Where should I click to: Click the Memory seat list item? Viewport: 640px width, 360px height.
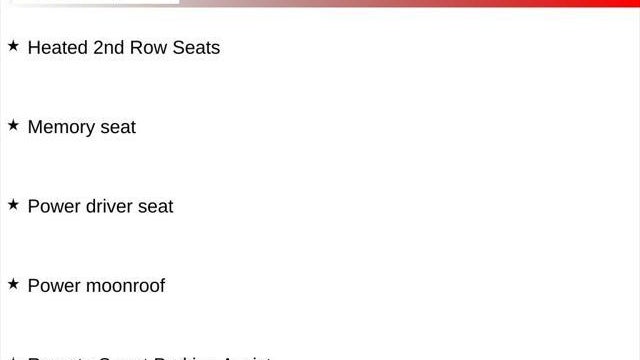82,127
